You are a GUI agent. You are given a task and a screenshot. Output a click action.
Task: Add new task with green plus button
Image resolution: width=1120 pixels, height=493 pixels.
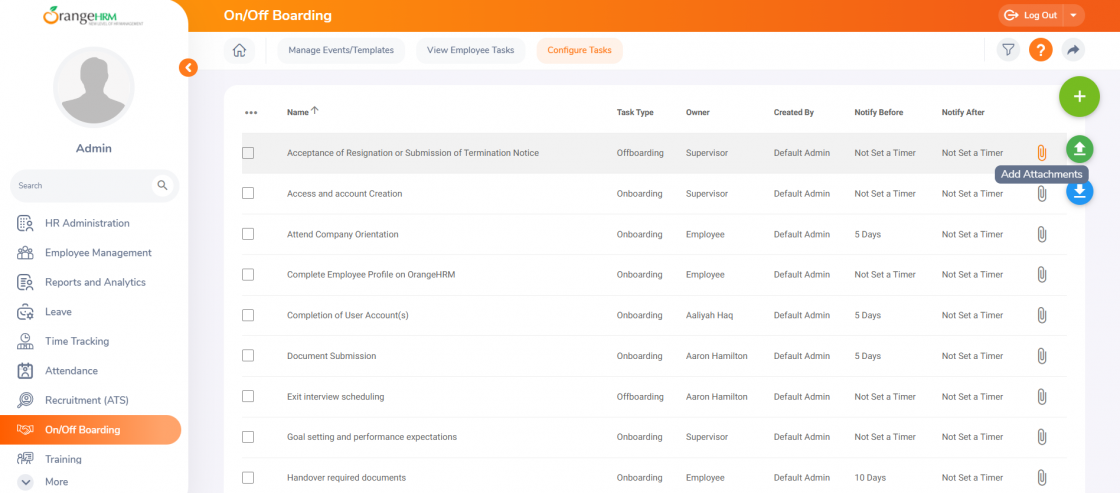coord(1079,96)
